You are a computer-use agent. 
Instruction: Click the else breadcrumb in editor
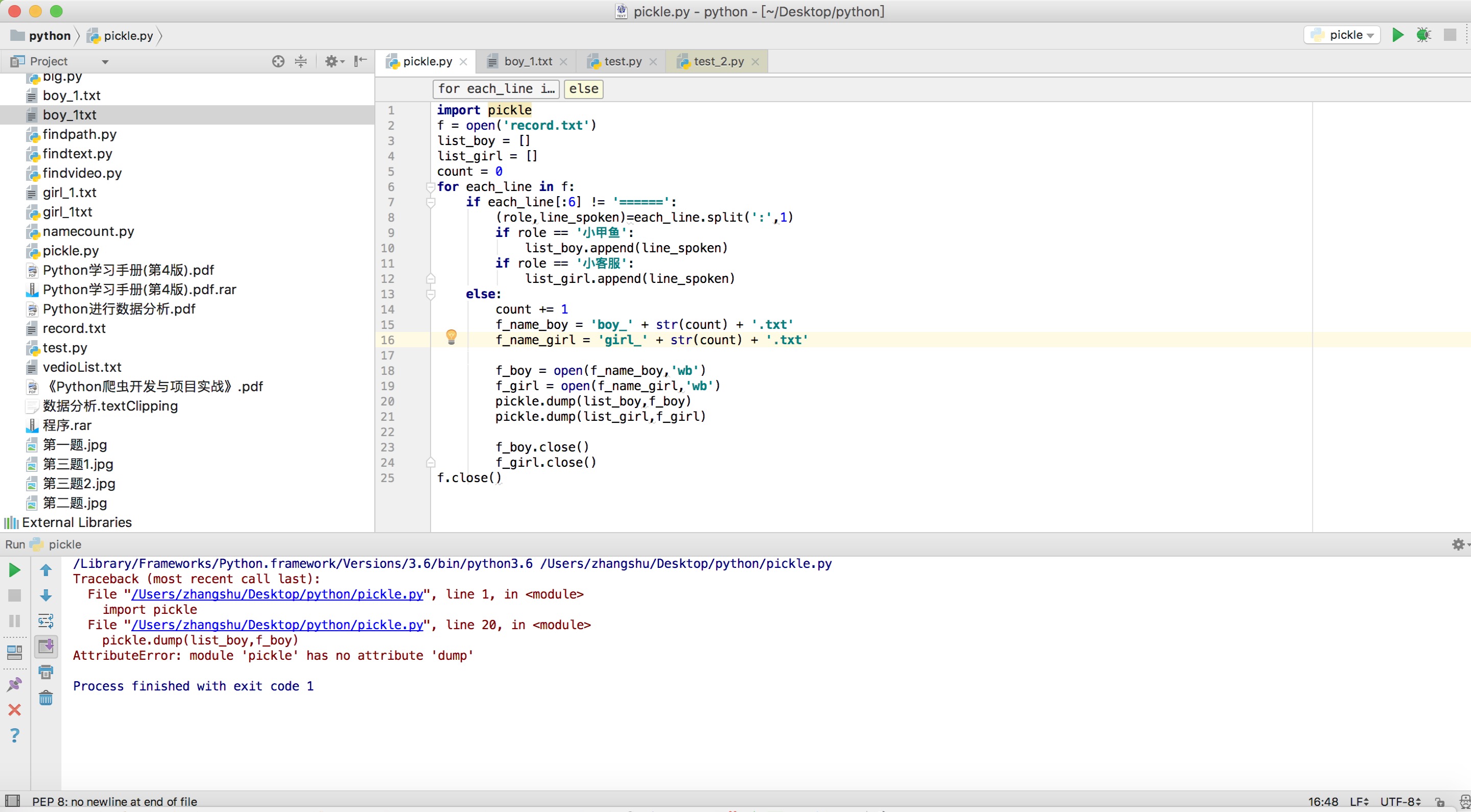[x=583, y=88]
